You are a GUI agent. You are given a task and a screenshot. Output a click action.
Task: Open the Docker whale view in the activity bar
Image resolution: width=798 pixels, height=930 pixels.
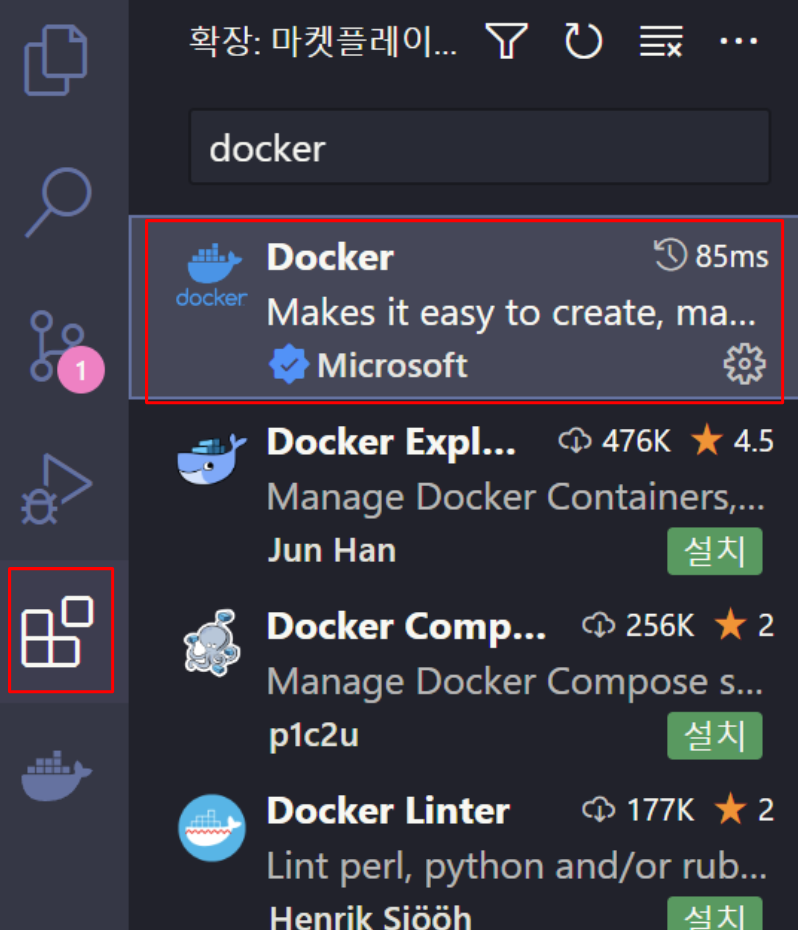point(56,776)
